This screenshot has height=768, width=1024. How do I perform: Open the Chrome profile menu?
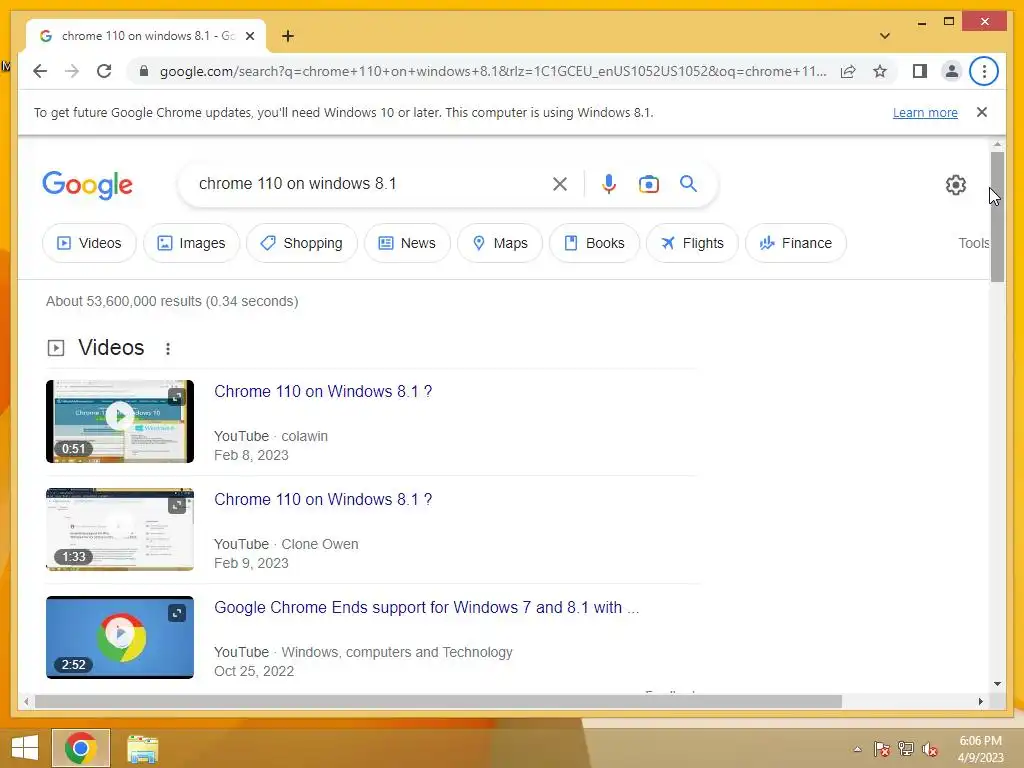point(952,71)
